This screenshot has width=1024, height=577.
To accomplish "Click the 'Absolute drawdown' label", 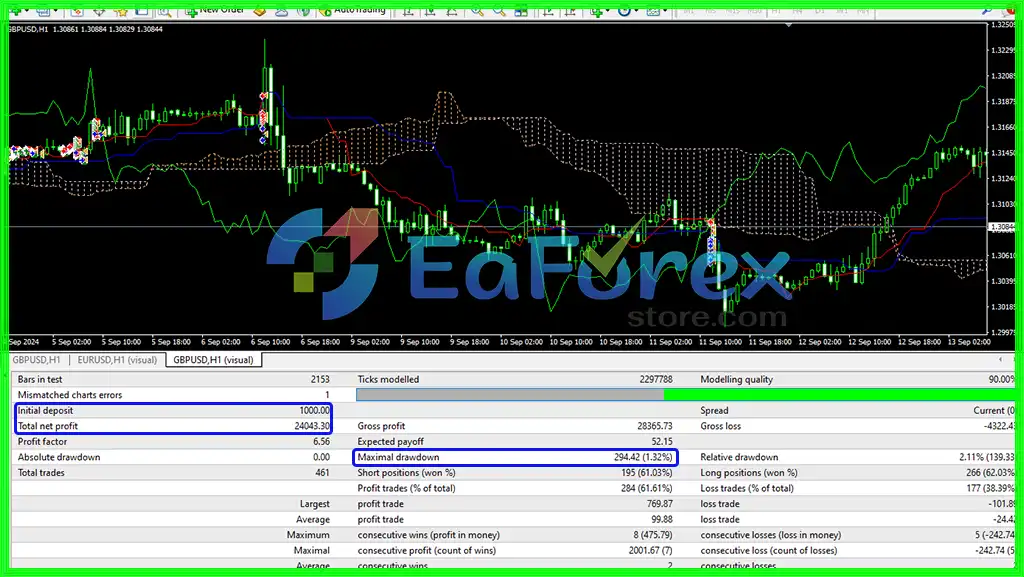I will click(59, 458).
